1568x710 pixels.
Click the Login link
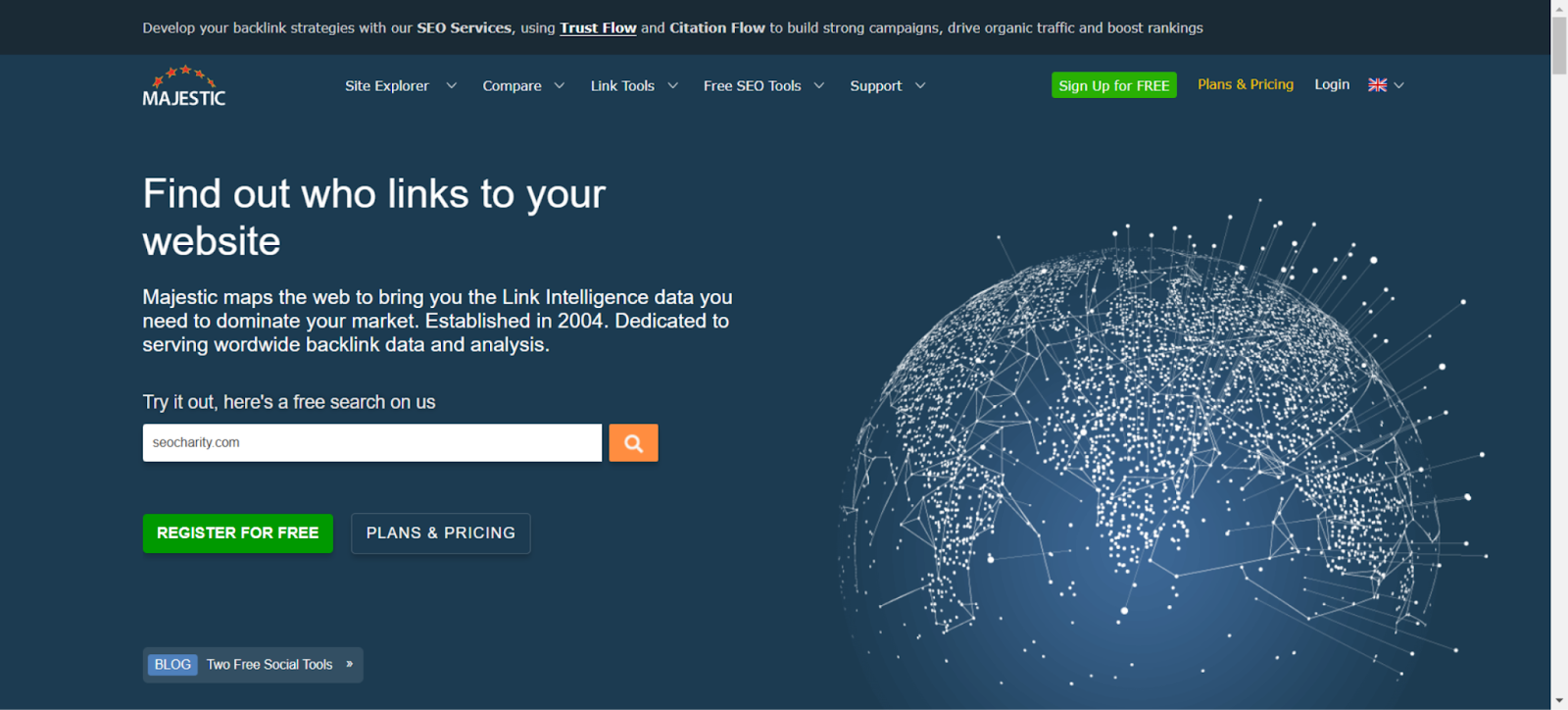tap(1332, 84)
